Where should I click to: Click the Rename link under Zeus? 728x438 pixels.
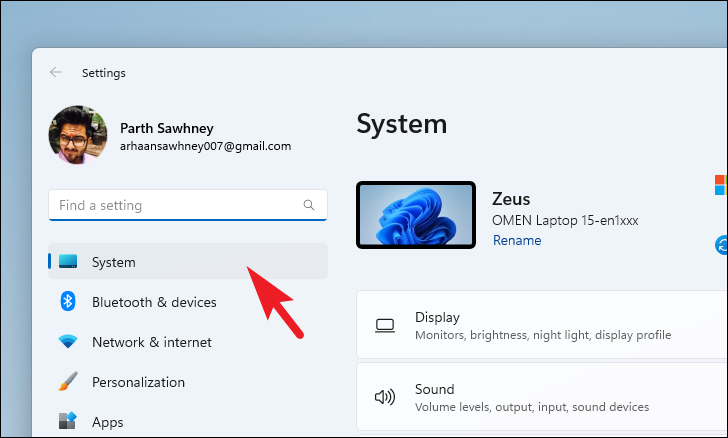[x=517, y=240]
